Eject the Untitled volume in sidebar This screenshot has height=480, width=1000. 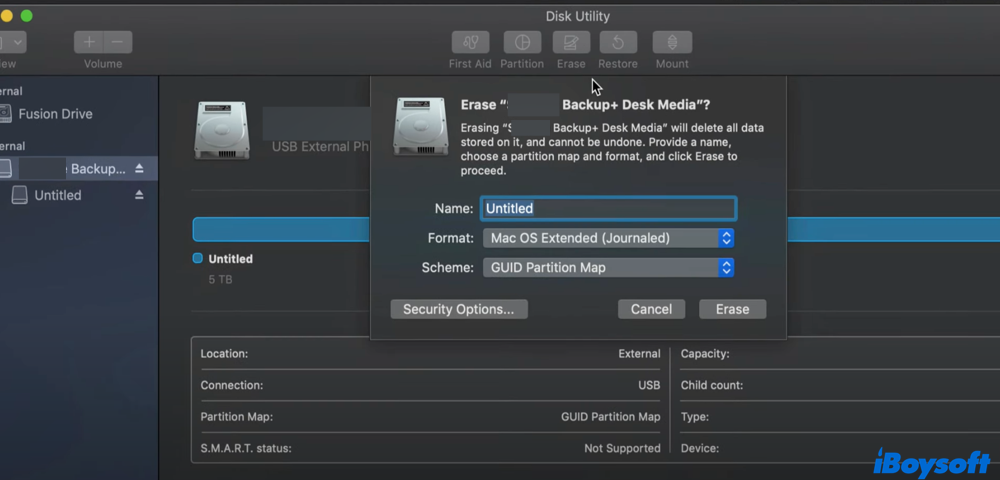(x=140, y=196)
